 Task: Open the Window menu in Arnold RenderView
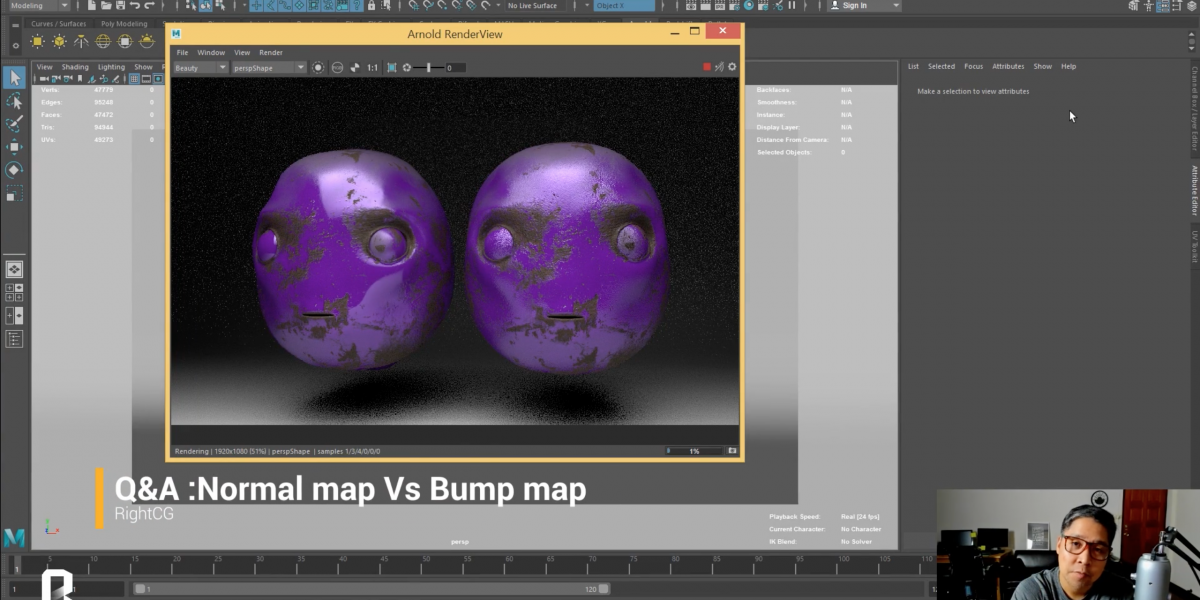tap(211, 52)
